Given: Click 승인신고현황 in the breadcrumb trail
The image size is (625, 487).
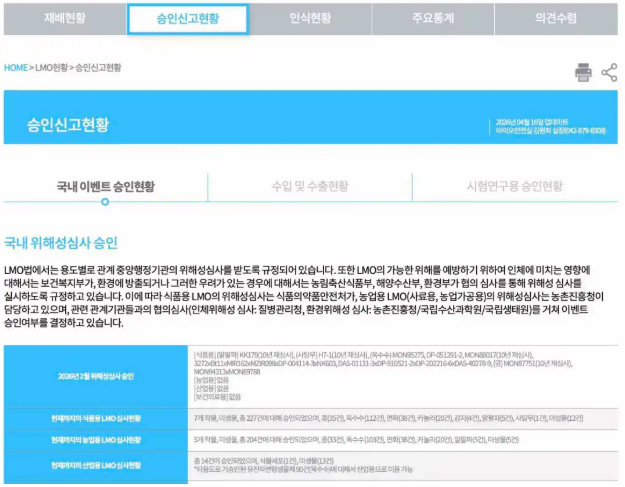Looking at the screenshot, I should click(x=98, y=68).
